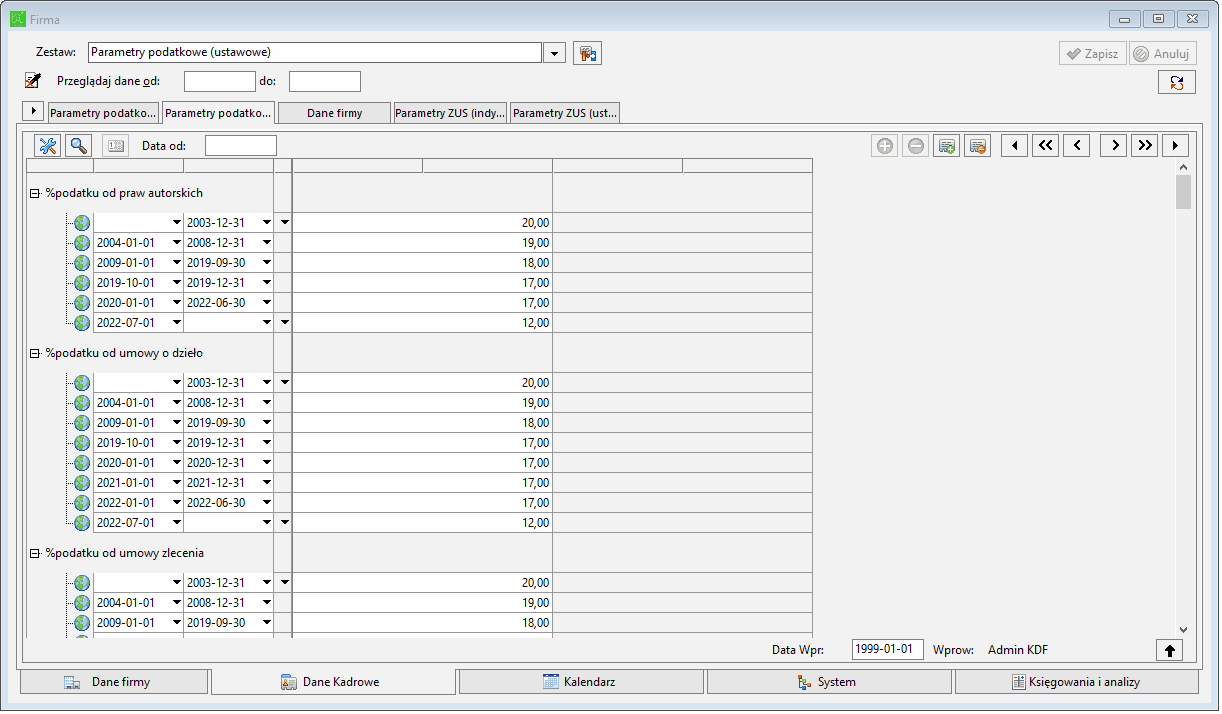Click globe icon of 2022-01-01 row under umowy o dzieło

click(82, 503)
